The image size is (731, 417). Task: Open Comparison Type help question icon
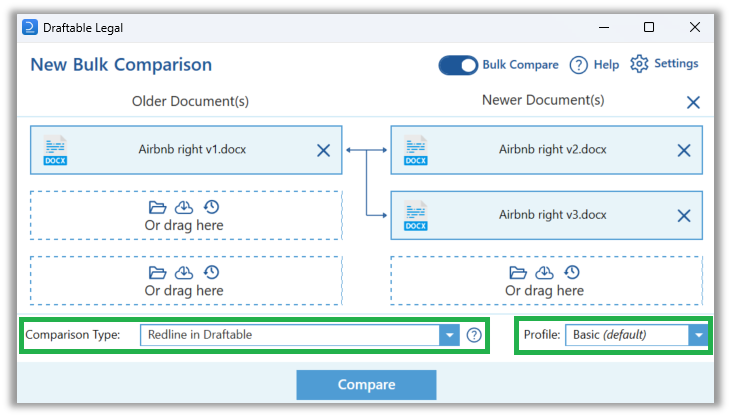[x=474, y=335]
